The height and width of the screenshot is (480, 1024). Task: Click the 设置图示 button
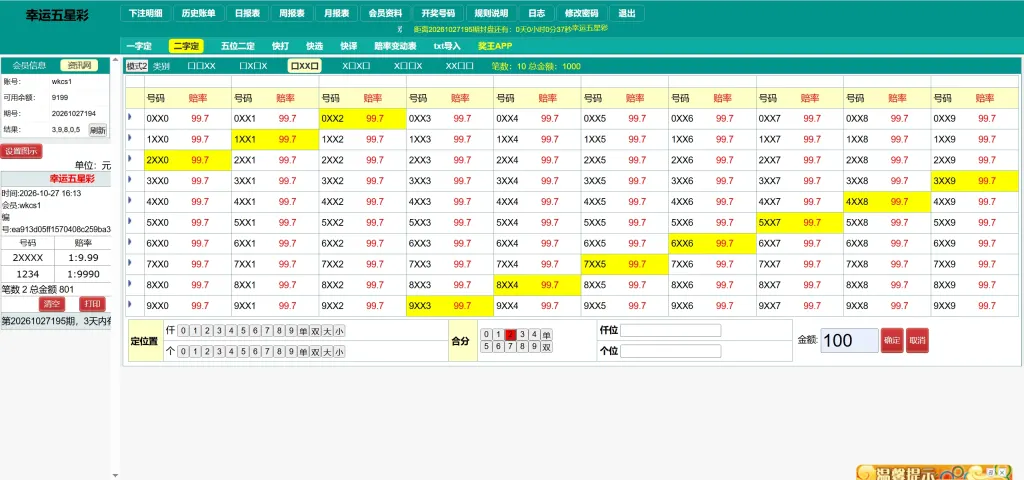click(x=22, y=151)
